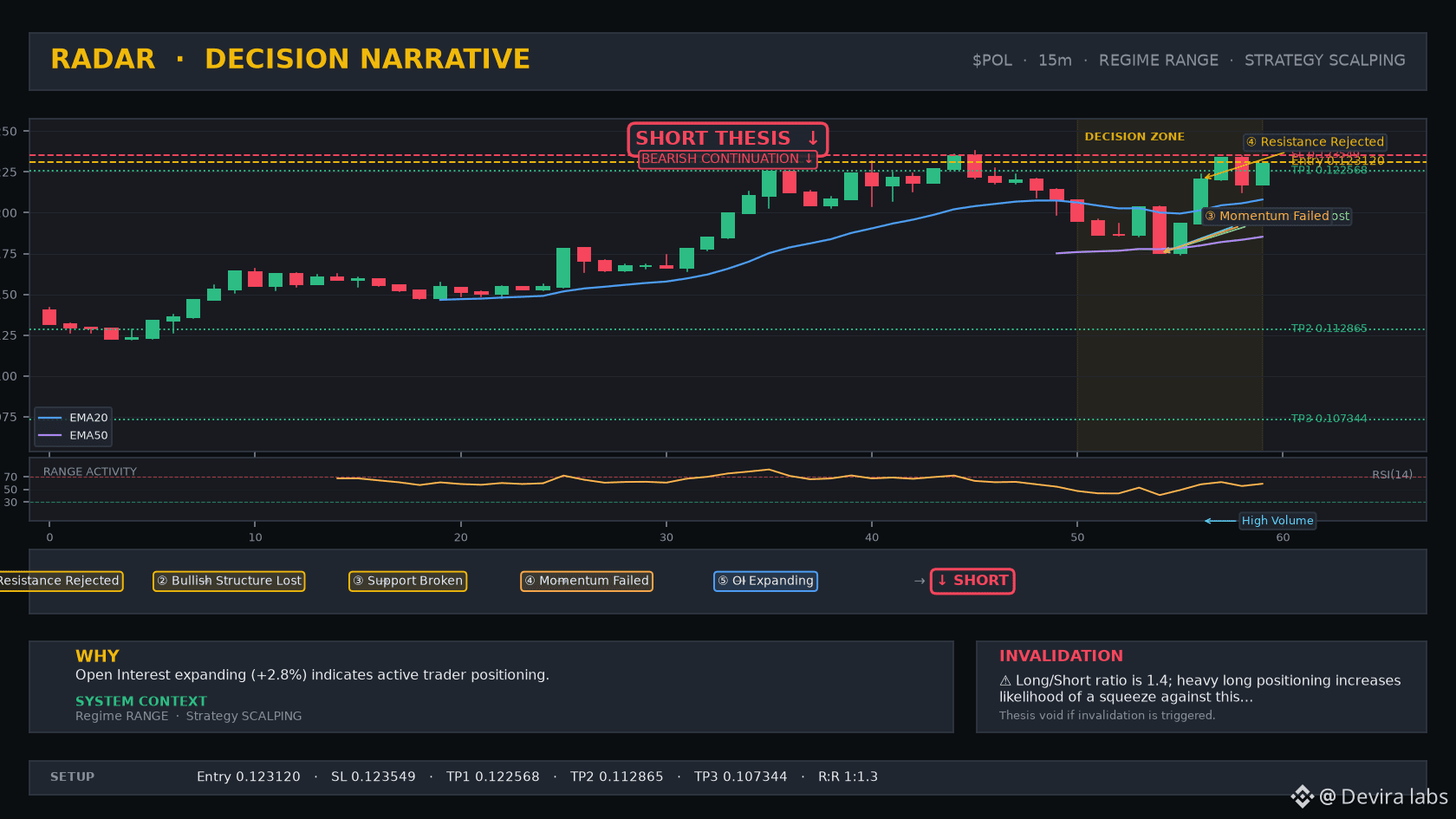Click STRATEGY SCALPING in the header

(x=1325, y=61)
